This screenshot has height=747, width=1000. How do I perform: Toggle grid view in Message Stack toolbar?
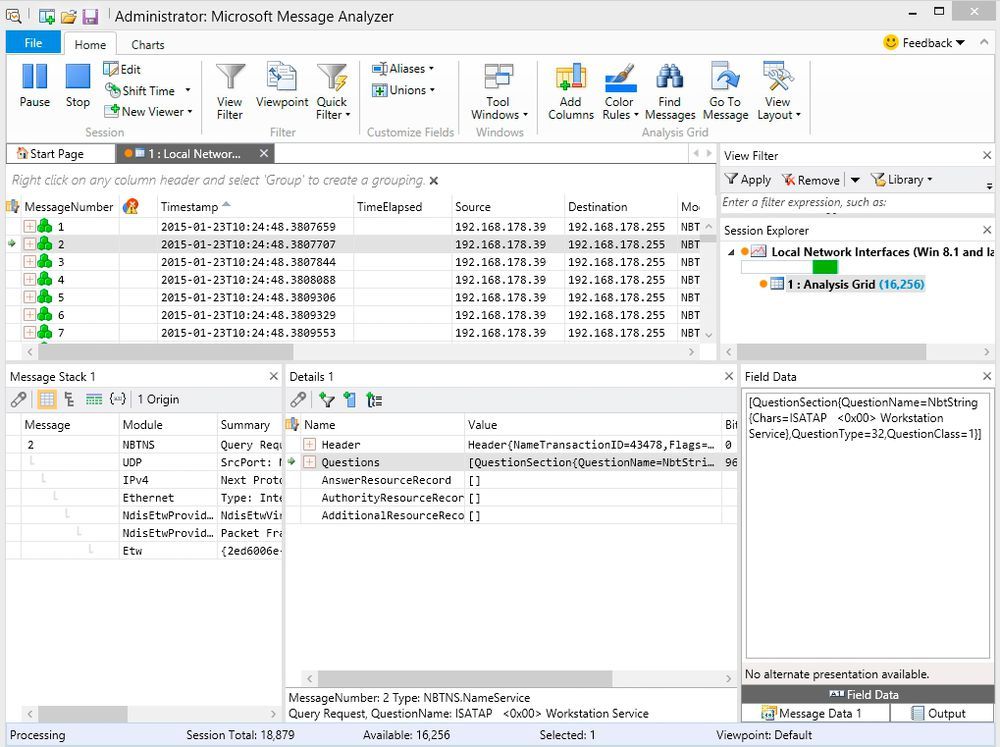coord(44,398)
